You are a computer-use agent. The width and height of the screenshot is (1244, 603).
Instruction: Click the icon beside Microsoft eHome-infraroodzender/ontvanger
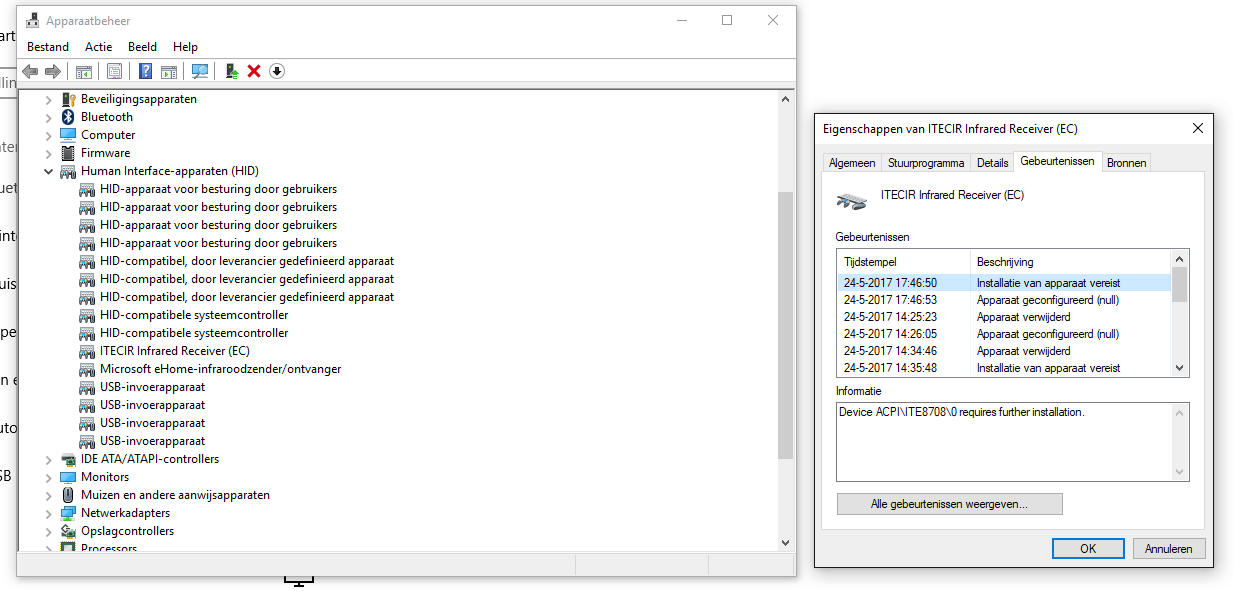coord(87,369)
